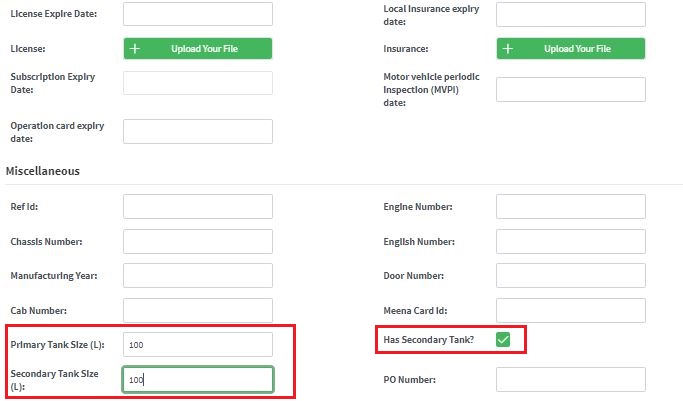The height and width of the screenshot is (401, 683).
Task: Select the Local Insurance expiry date field
Action: (571, 14)
